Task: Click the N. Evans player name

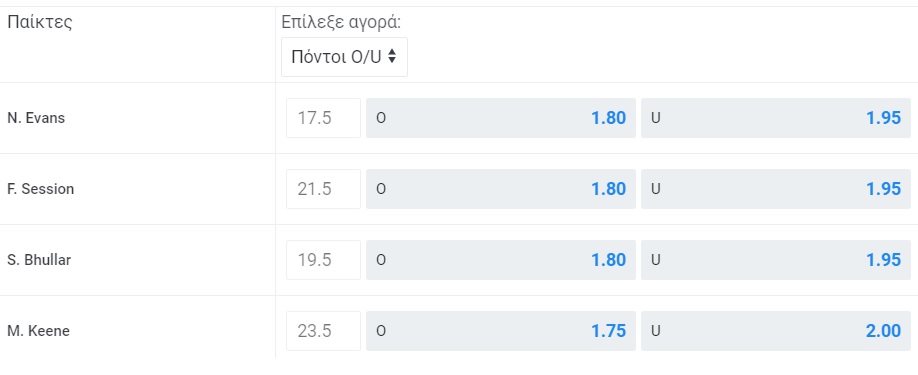Action: (36, 118)
